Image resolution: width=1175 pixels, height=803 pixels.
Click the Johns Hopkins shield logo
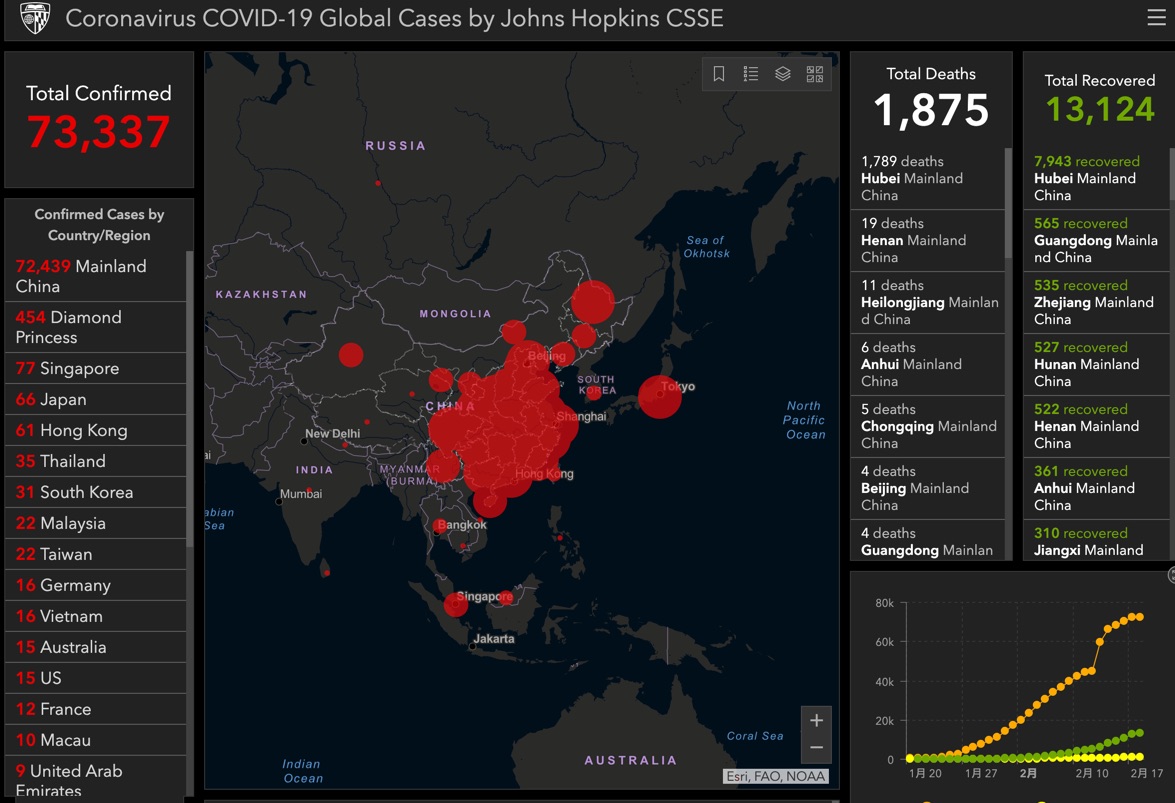point(34,18)
